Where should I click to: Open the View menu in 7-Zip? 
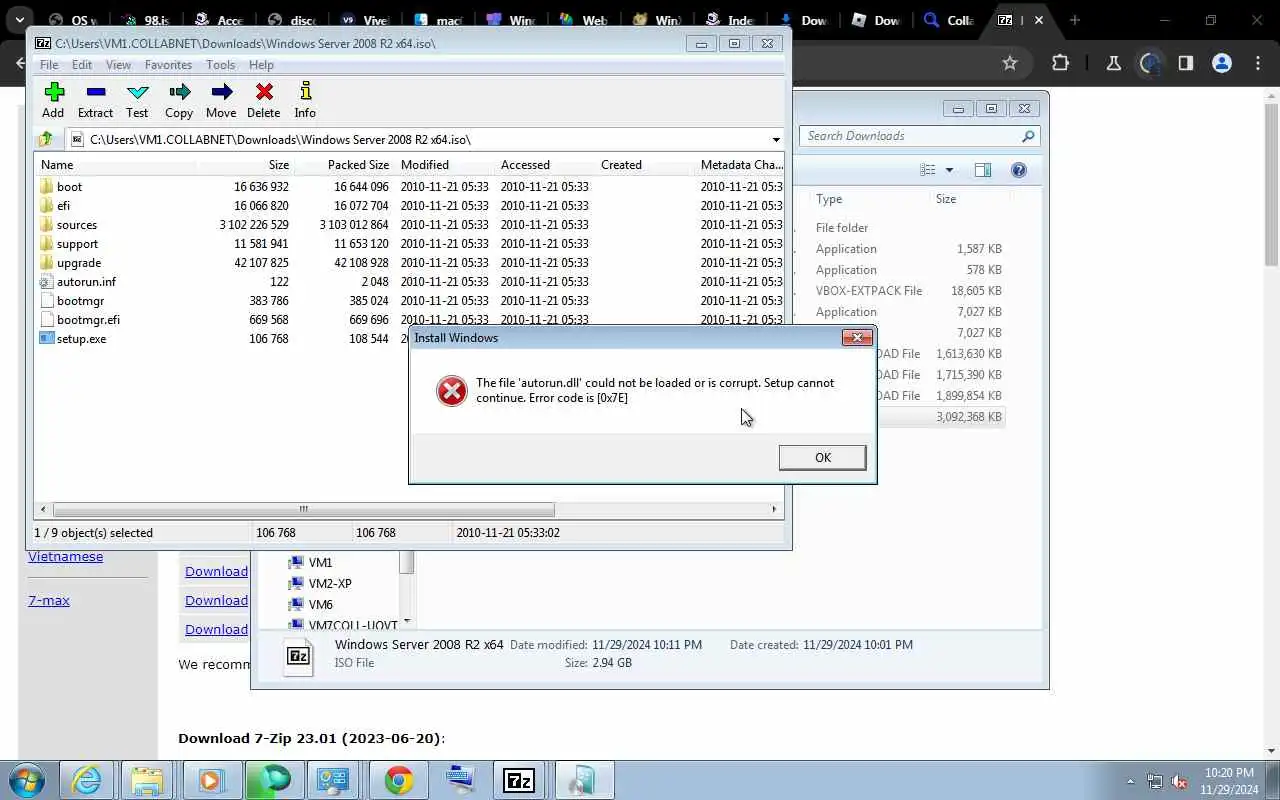[x=118, y=65]
